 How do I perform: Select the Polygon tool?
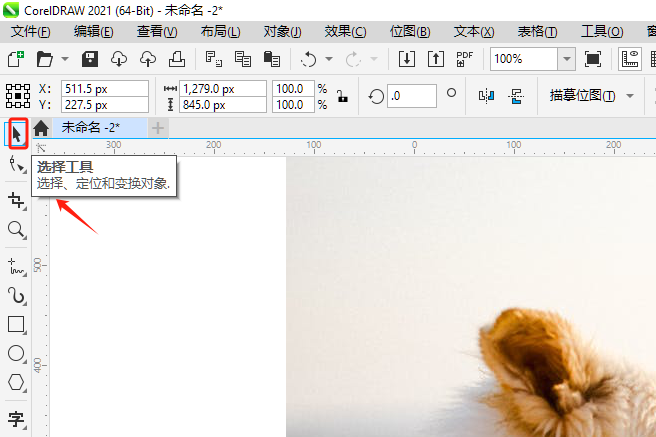17,382
